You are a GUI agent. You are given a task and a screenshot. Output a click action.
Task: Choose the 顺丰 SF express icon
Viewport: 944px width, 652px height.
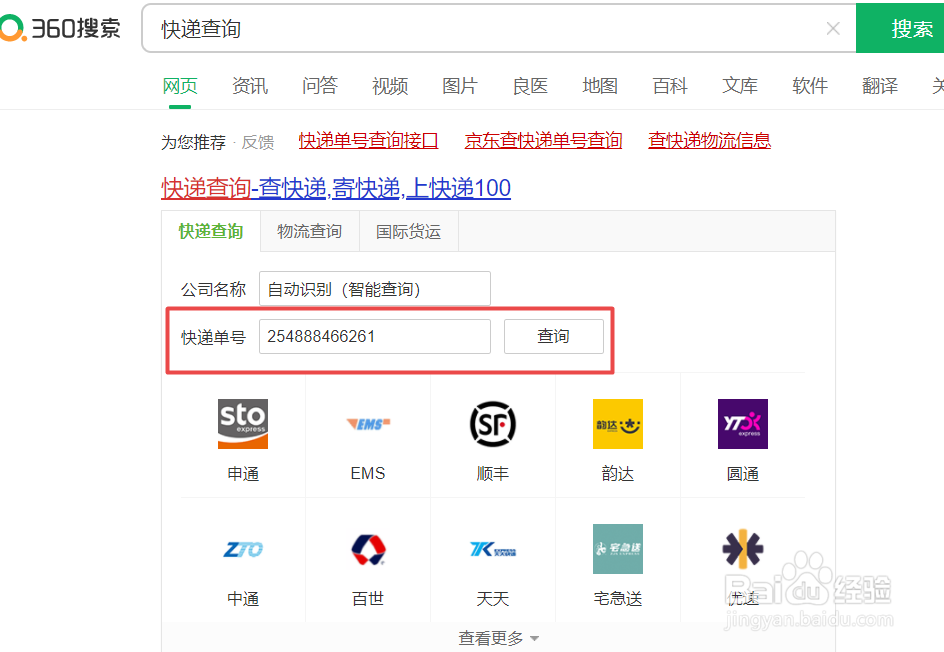(x=492, y=424)
